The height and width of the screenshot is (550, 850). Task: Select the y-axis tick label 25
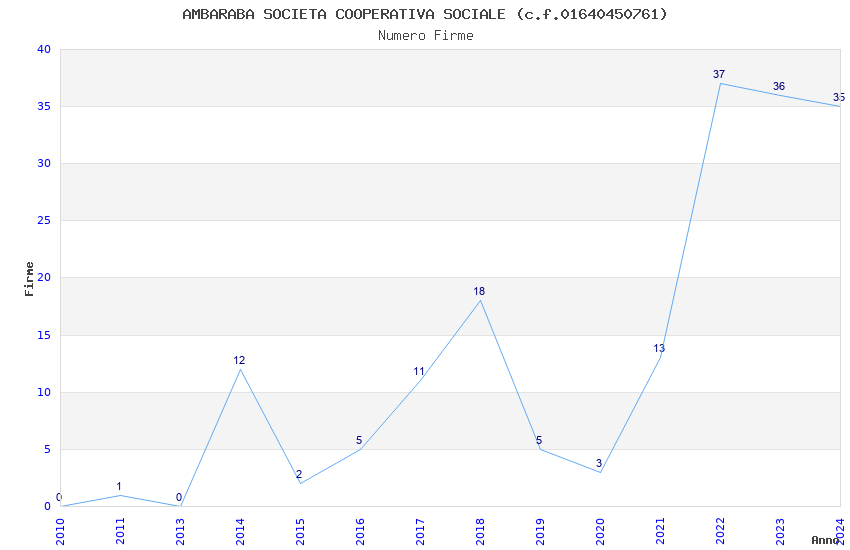point(44,221)
